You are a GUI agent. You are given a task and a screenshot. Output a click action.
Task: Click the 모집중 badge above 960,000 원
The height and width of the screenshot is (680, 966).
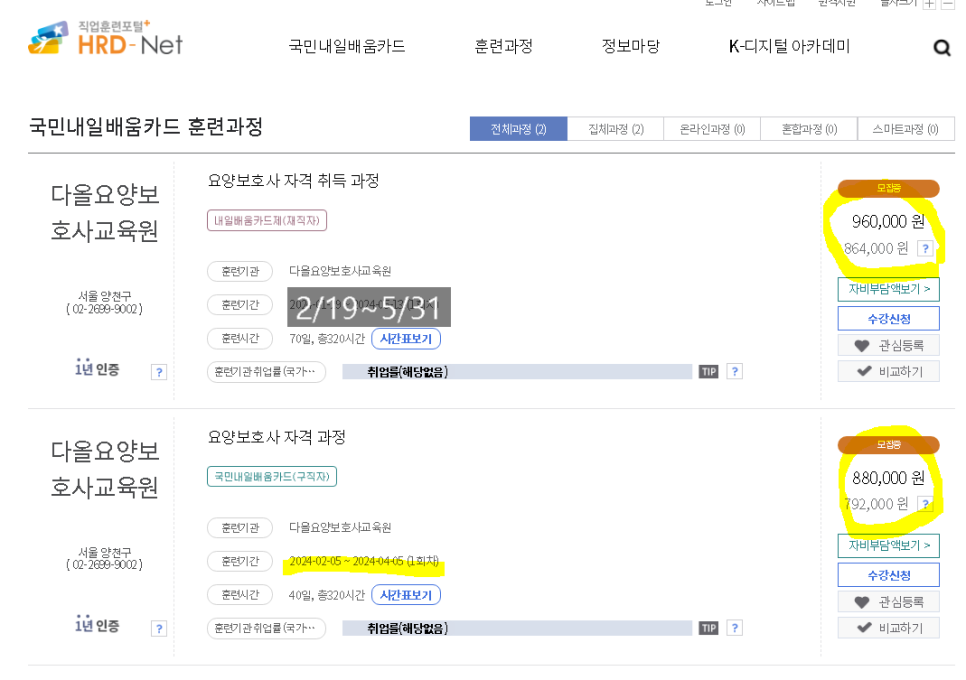(888, 188)
